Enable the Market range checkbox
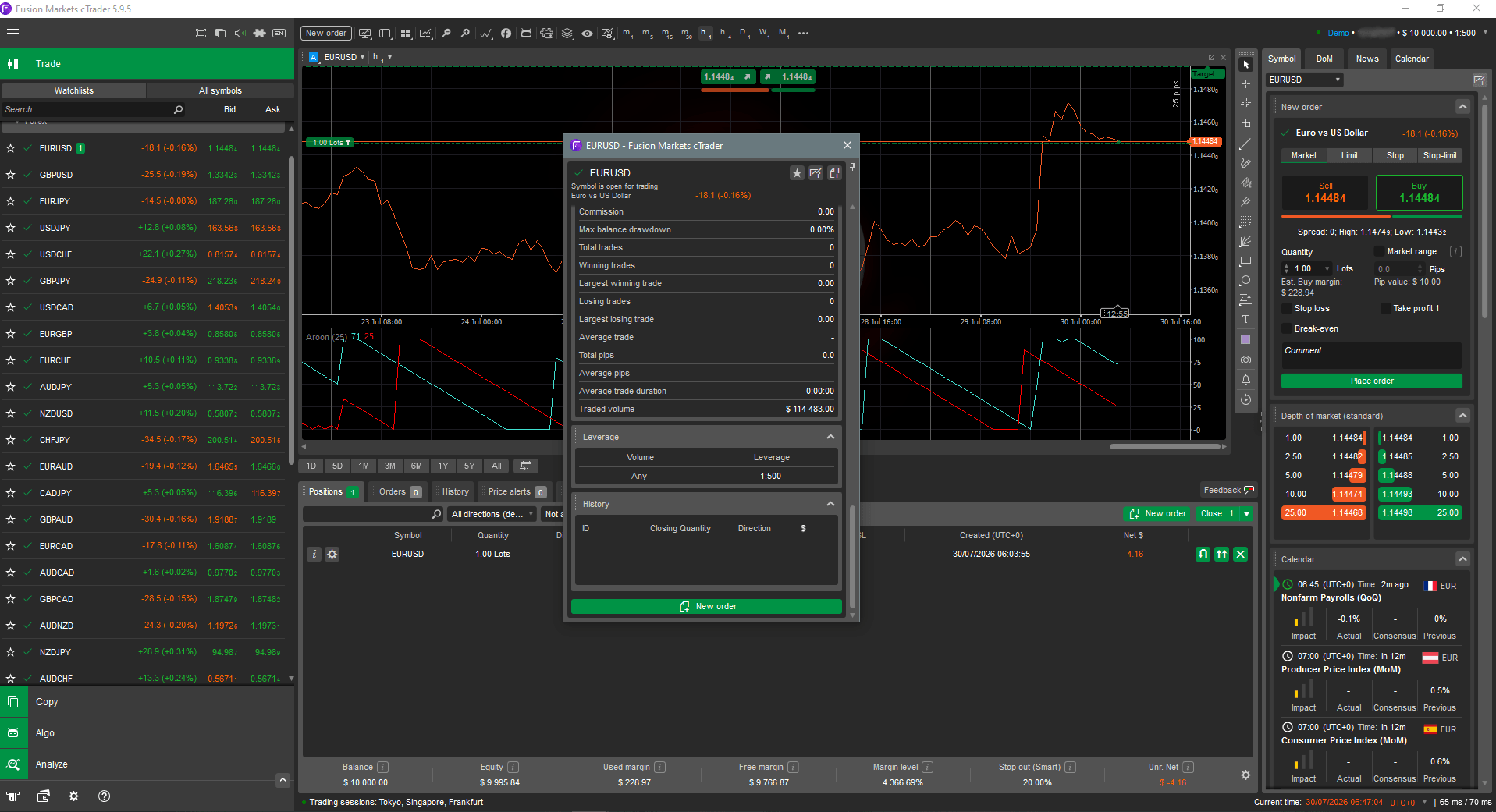 pyautogui.click(x=1379, y=251)
